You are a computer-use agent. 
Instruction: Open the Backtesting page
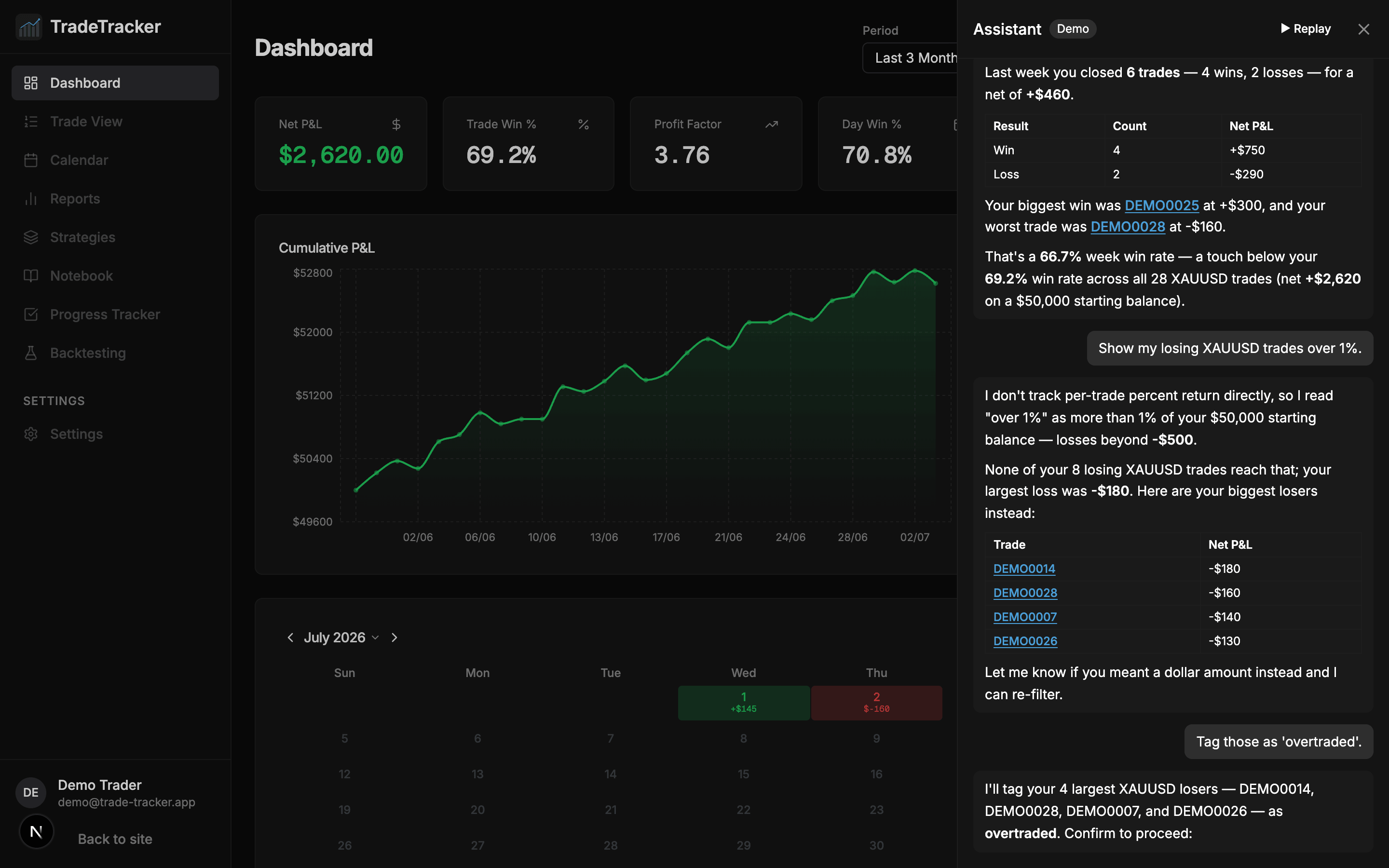(115, 353)
